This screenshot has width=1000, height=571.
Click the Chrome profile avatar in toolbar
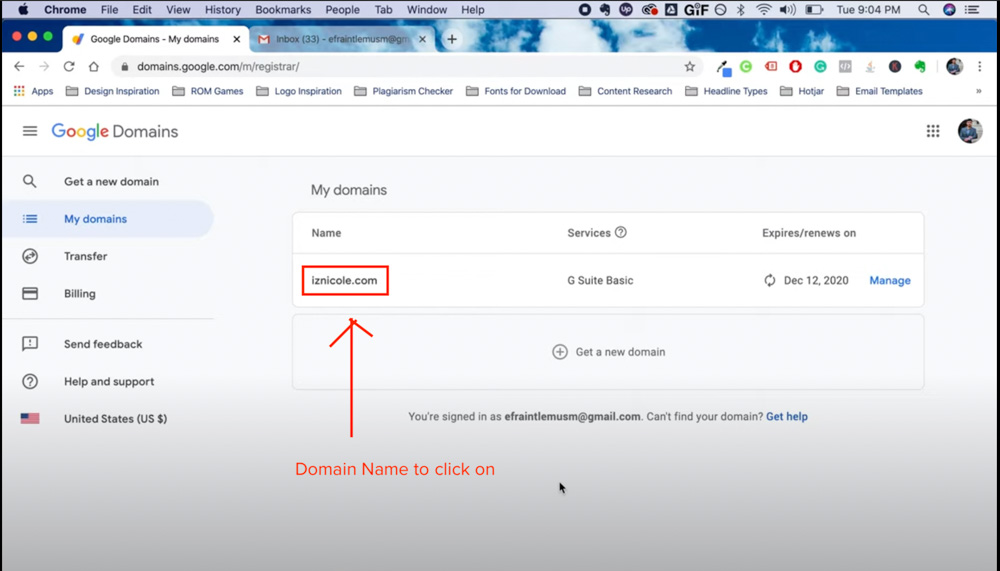click(x=954, y=66)
